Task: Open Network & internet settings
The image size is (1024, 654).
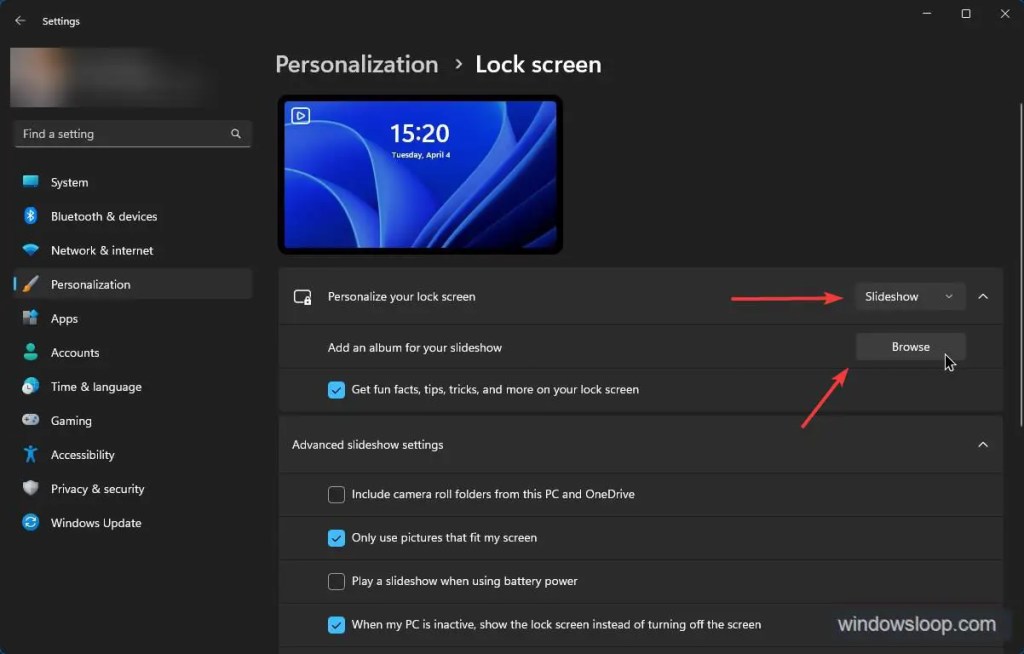Action: pos(133,250)
